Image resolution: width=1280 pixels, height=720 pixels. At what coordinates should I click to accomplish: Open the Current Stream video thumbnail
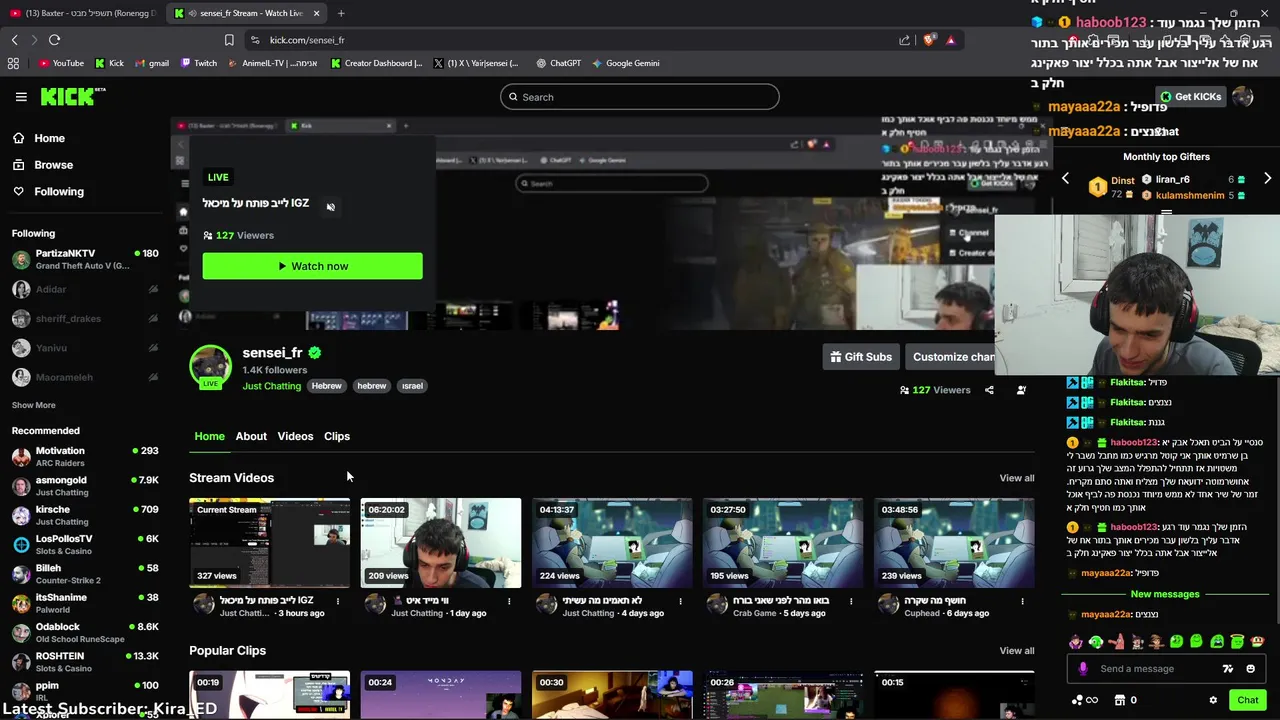269,543
